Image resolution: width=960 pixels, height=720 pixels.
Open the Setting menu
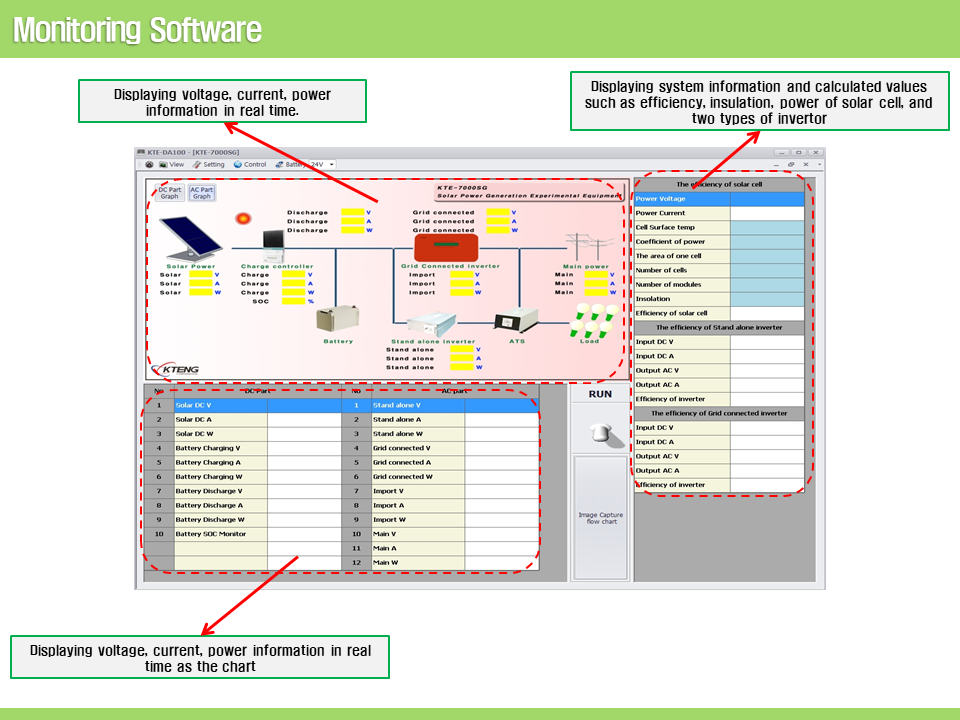(x=209, y=164)
